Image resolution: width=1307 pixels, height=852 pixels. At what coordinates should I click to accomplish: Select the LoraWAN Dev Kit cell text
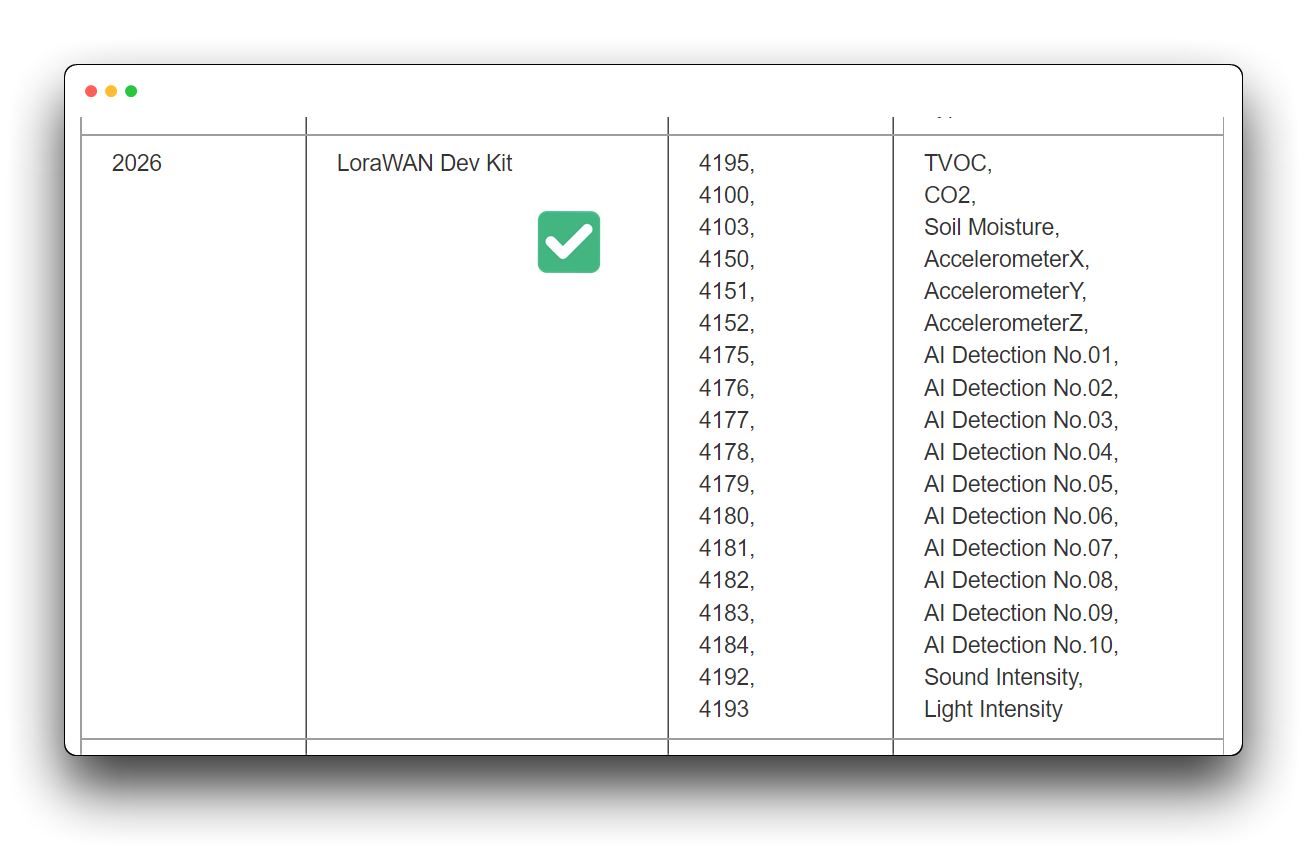(424, 163)
